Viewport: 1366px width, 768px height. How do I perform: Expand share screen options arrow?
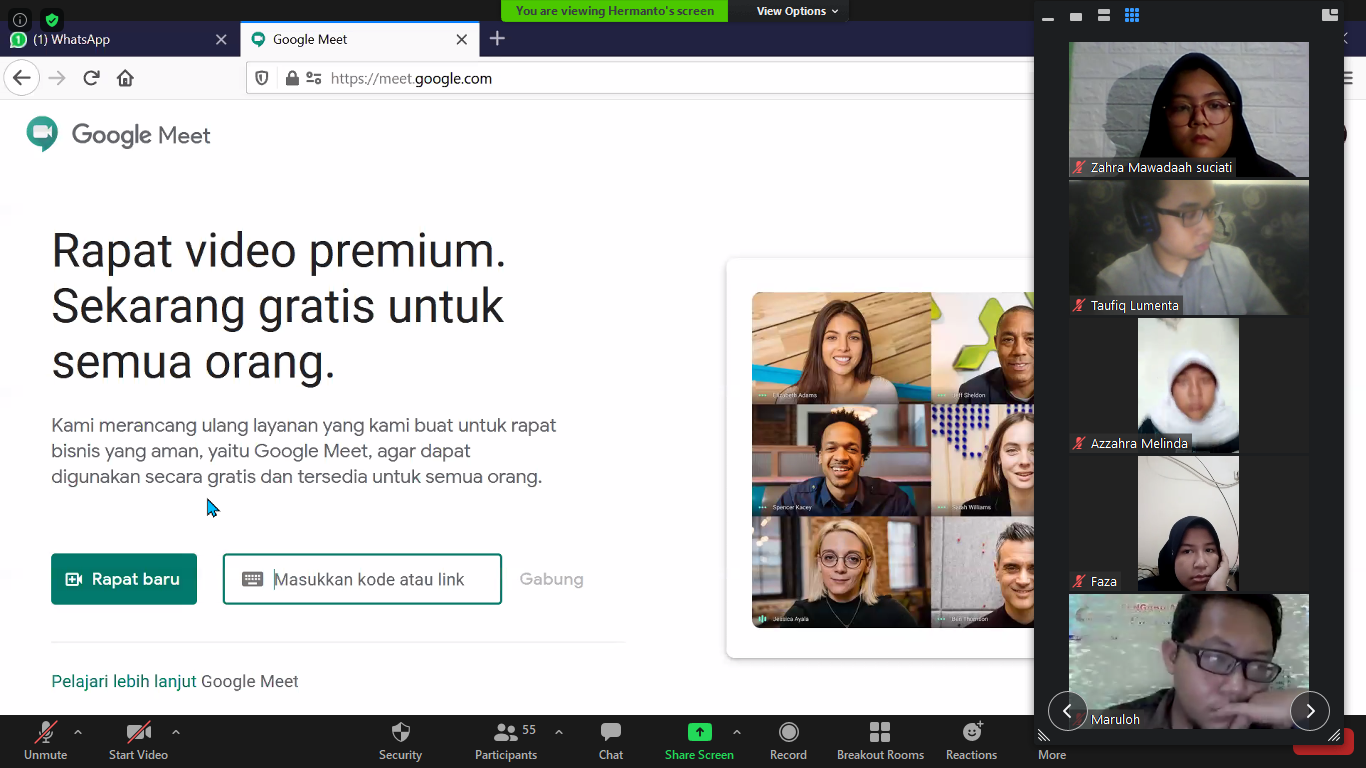[x=737, y=732]
